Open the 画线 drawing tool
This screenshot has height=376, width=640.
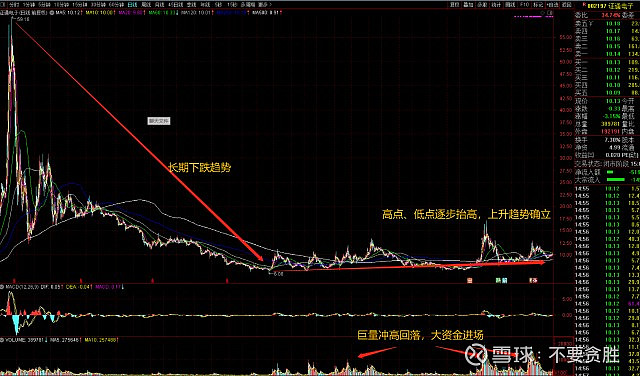click(510, 5)
